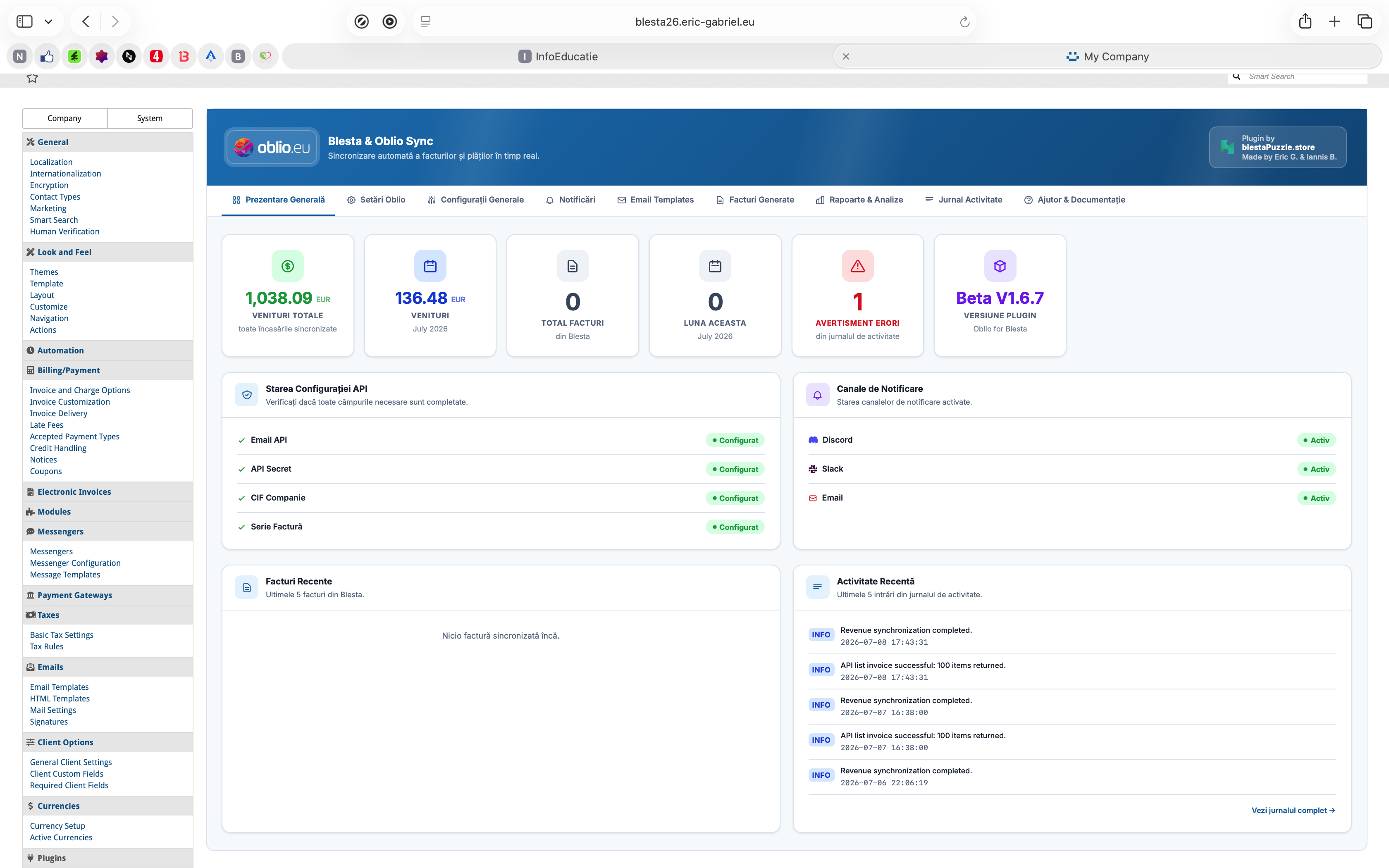Go back to the previous page
The height and width of the screenshot is (868, 1389).
click(86, 22)
